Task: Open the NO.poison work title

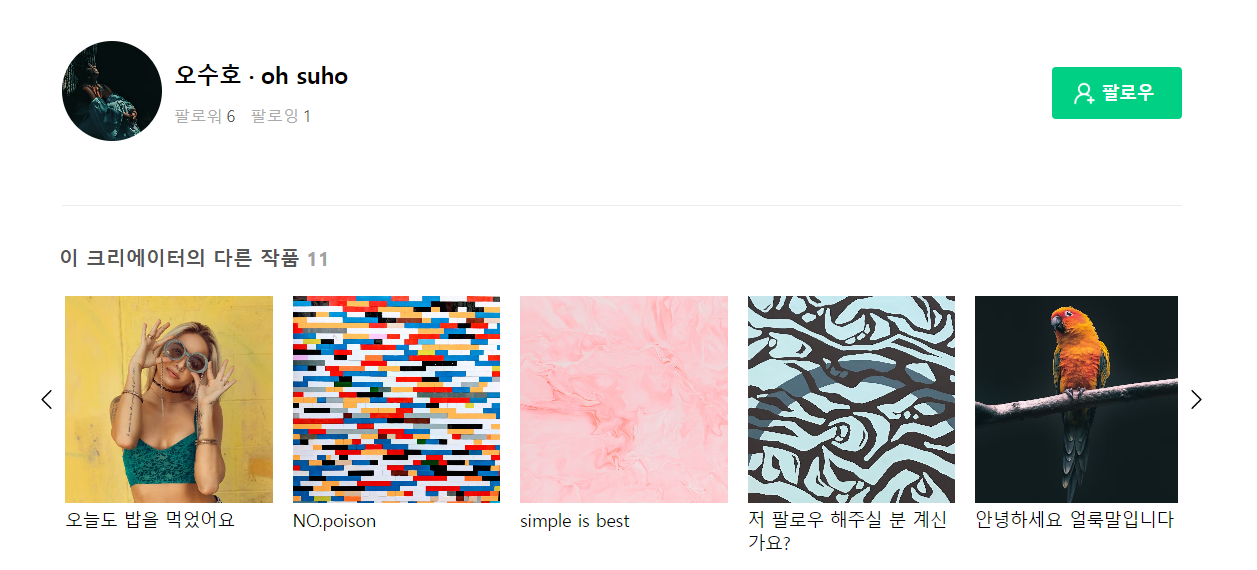Action: [x=334, y=521]
